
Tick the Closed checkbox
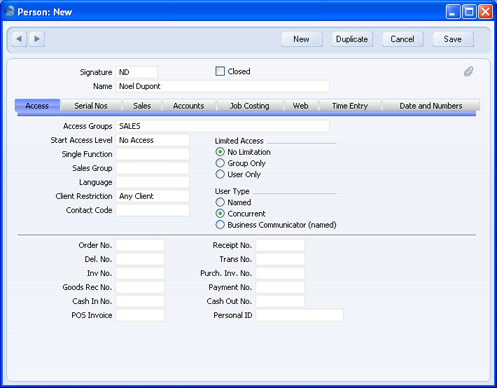[x=220, y=71]
